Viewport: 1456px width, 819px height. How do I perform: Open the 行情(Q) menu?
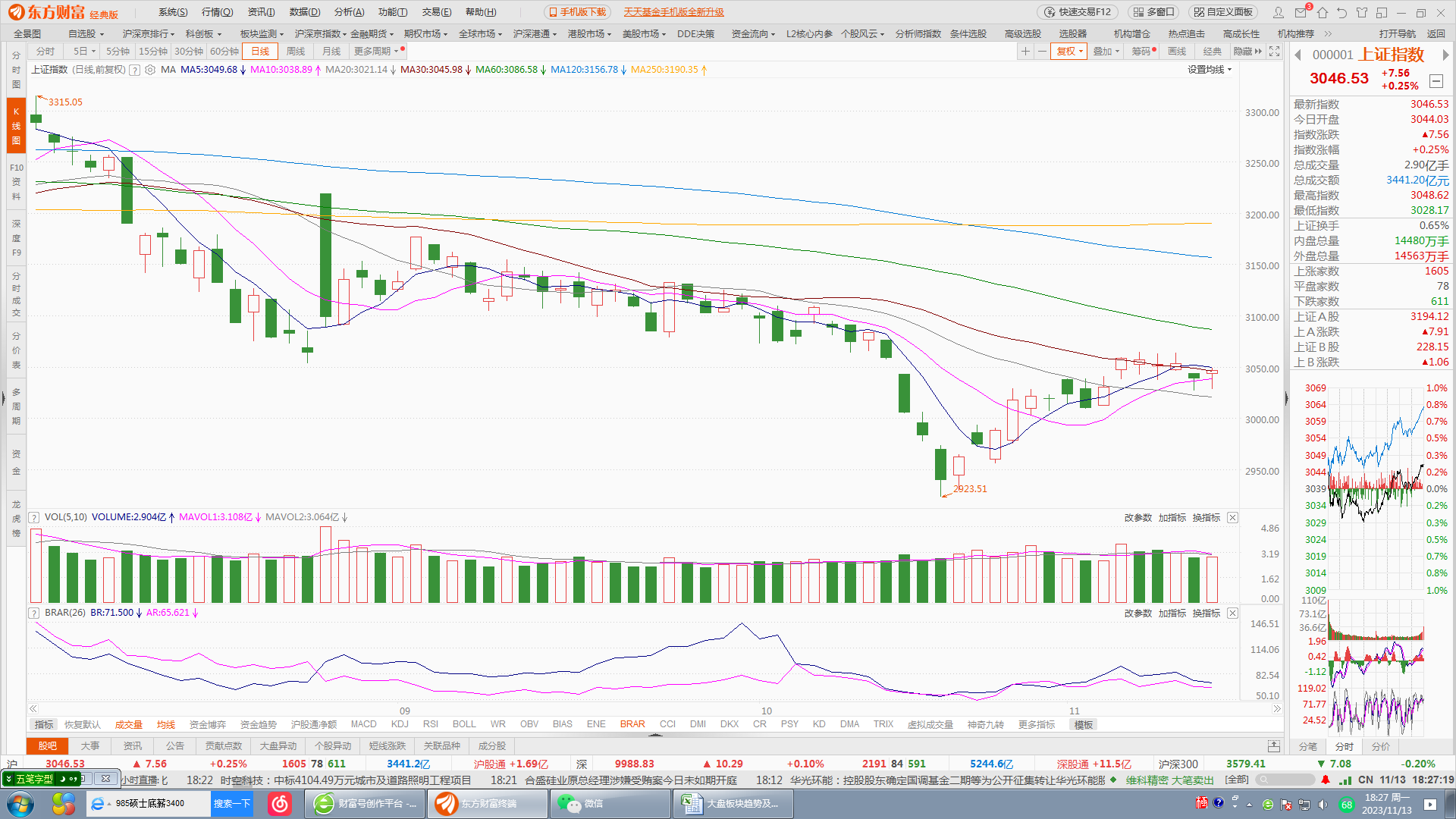[218, 12]
